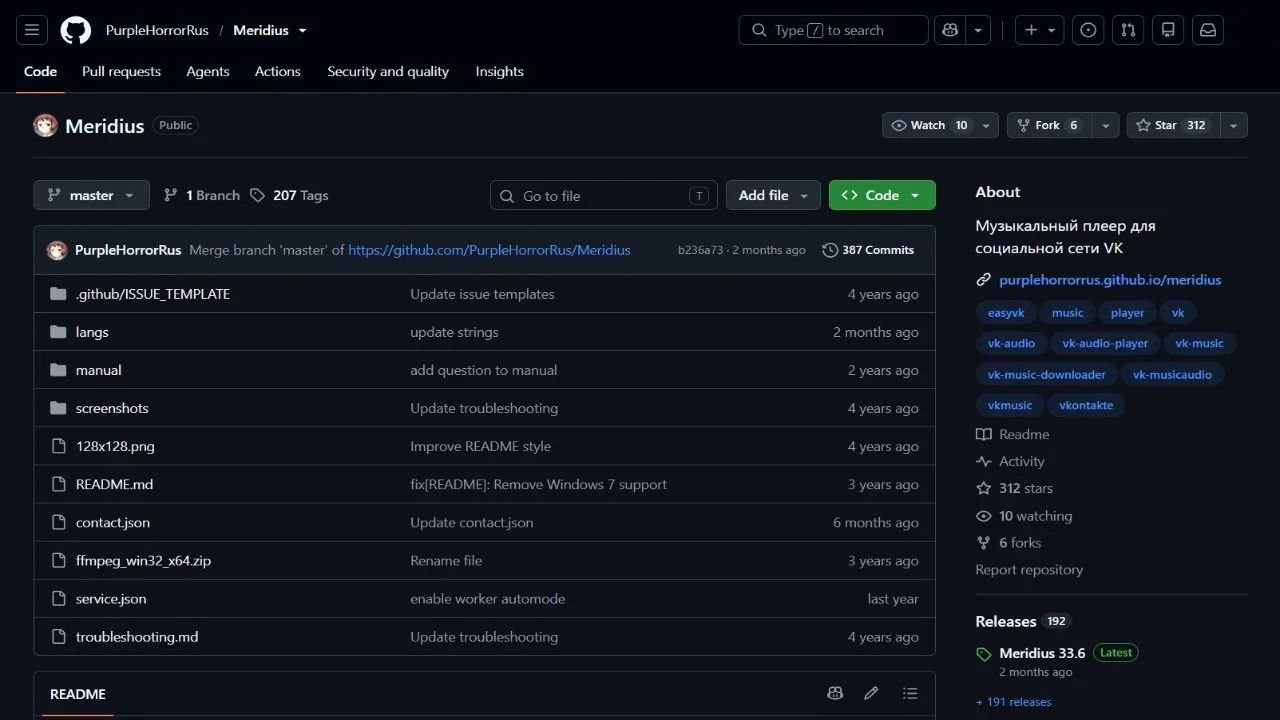The height and width of the screenshot is (720, 1280).
Task: Open the easyvk topic tag
Action: (x=1006, y=313)
